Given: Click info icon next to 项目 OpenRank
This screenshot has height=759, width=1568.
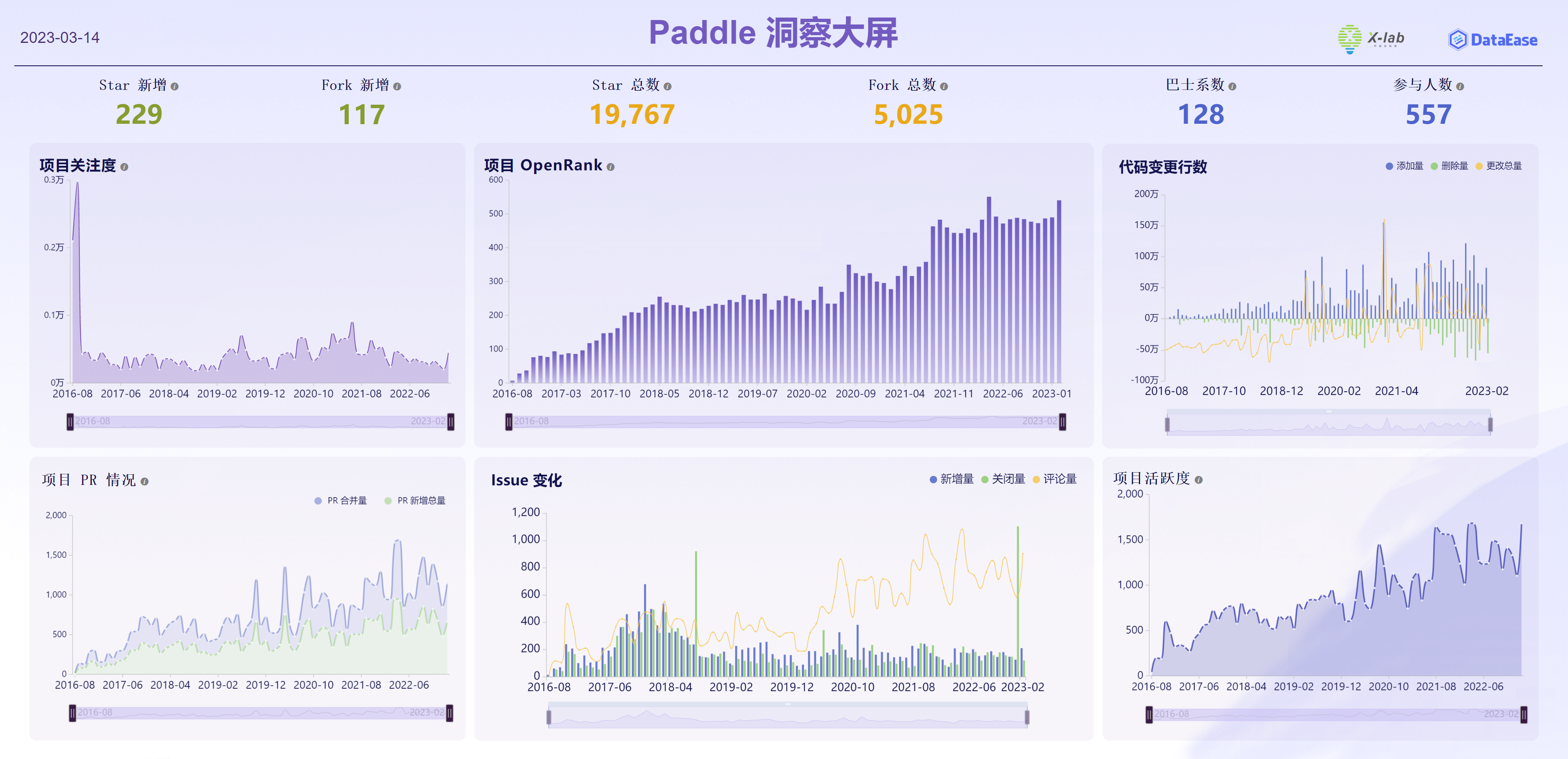Looking at the screenshot, I should click(x=610, y=167).
